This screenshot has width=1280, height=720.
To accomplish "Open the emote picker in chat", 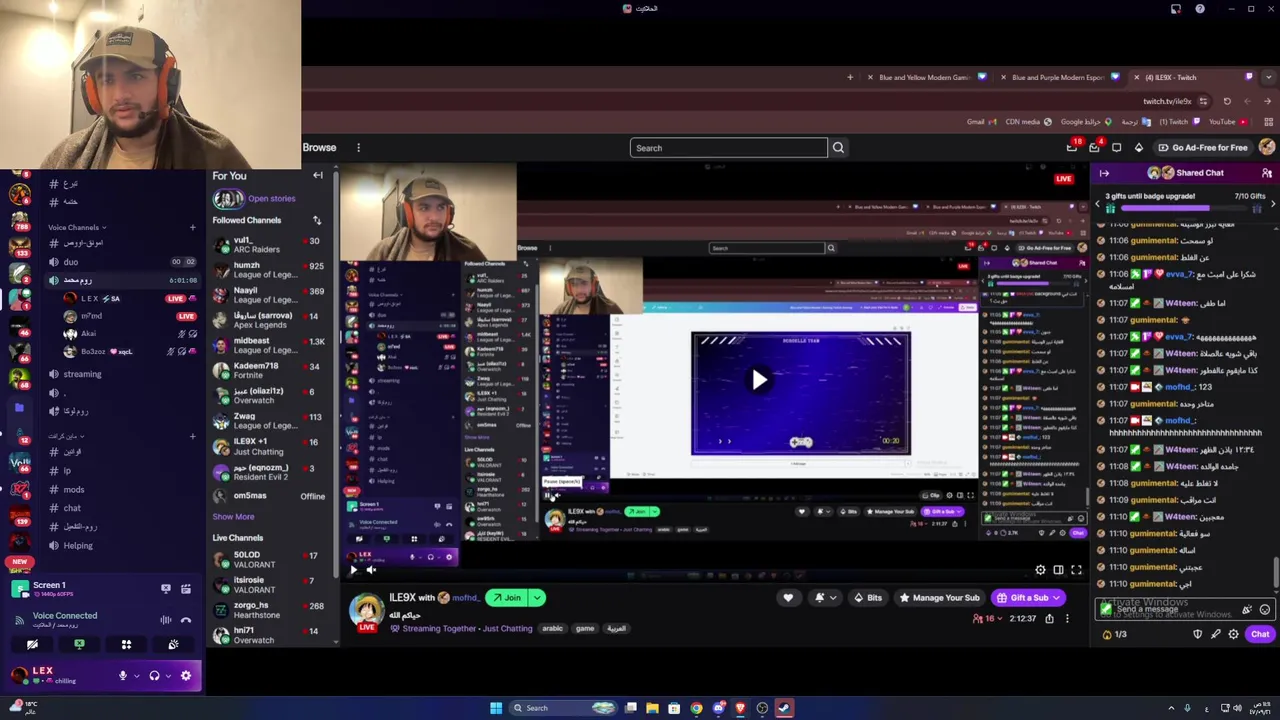I will [x=1265, y=609].
